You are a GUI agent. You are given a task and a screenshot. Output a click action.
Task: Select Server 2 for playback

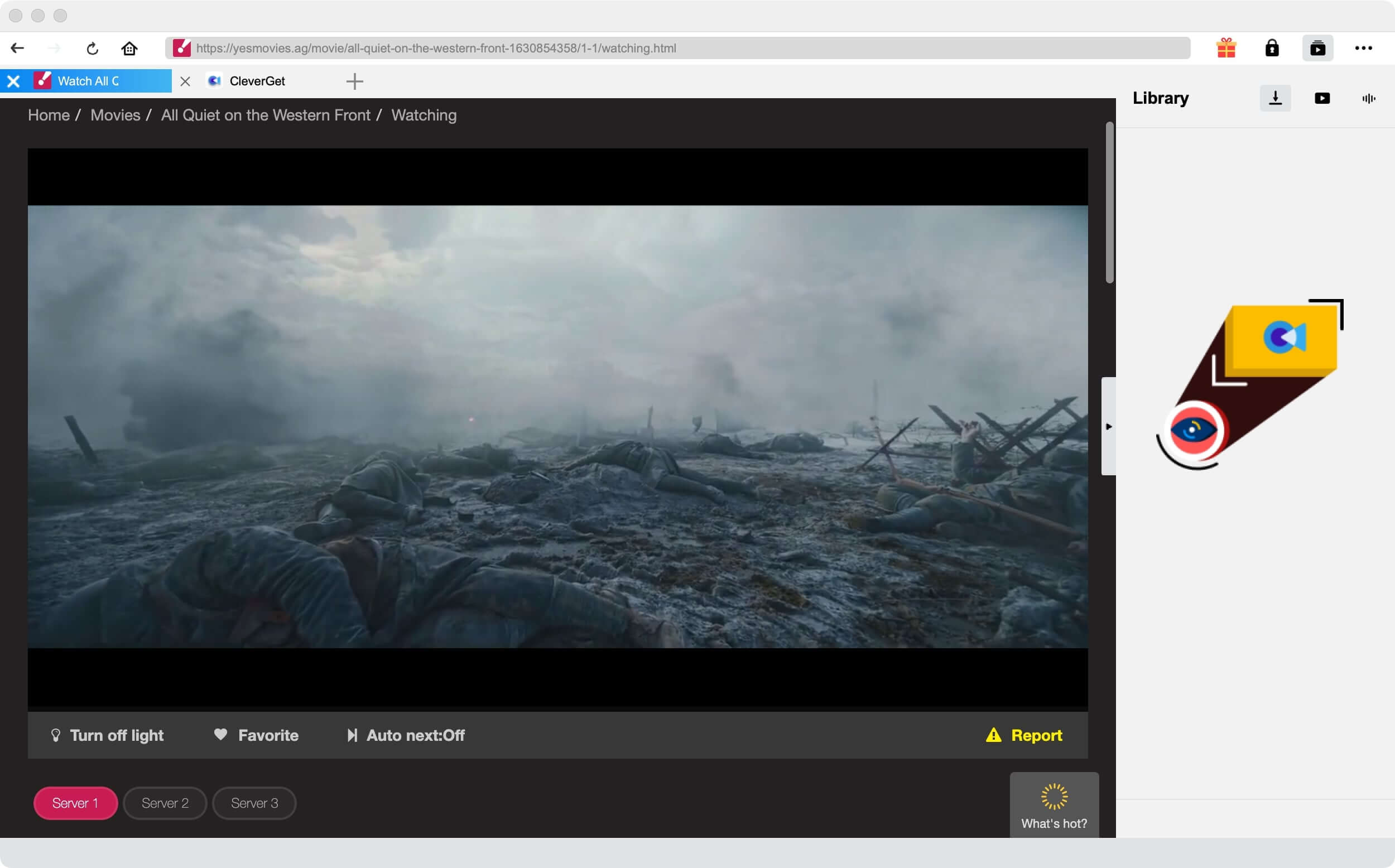coord(165,803)
